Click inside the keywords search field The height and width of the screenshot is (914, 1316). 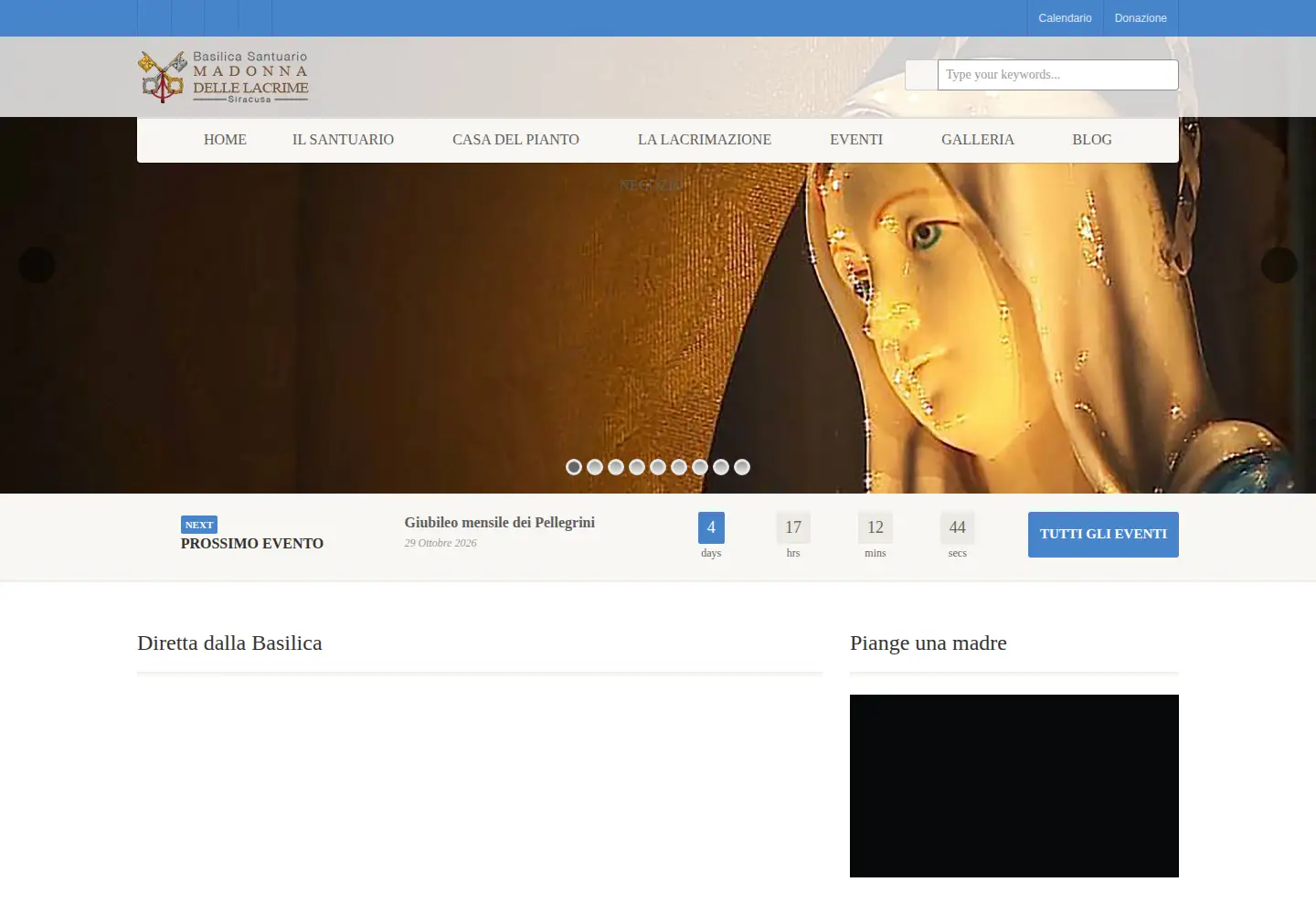tap(1058, 75)
